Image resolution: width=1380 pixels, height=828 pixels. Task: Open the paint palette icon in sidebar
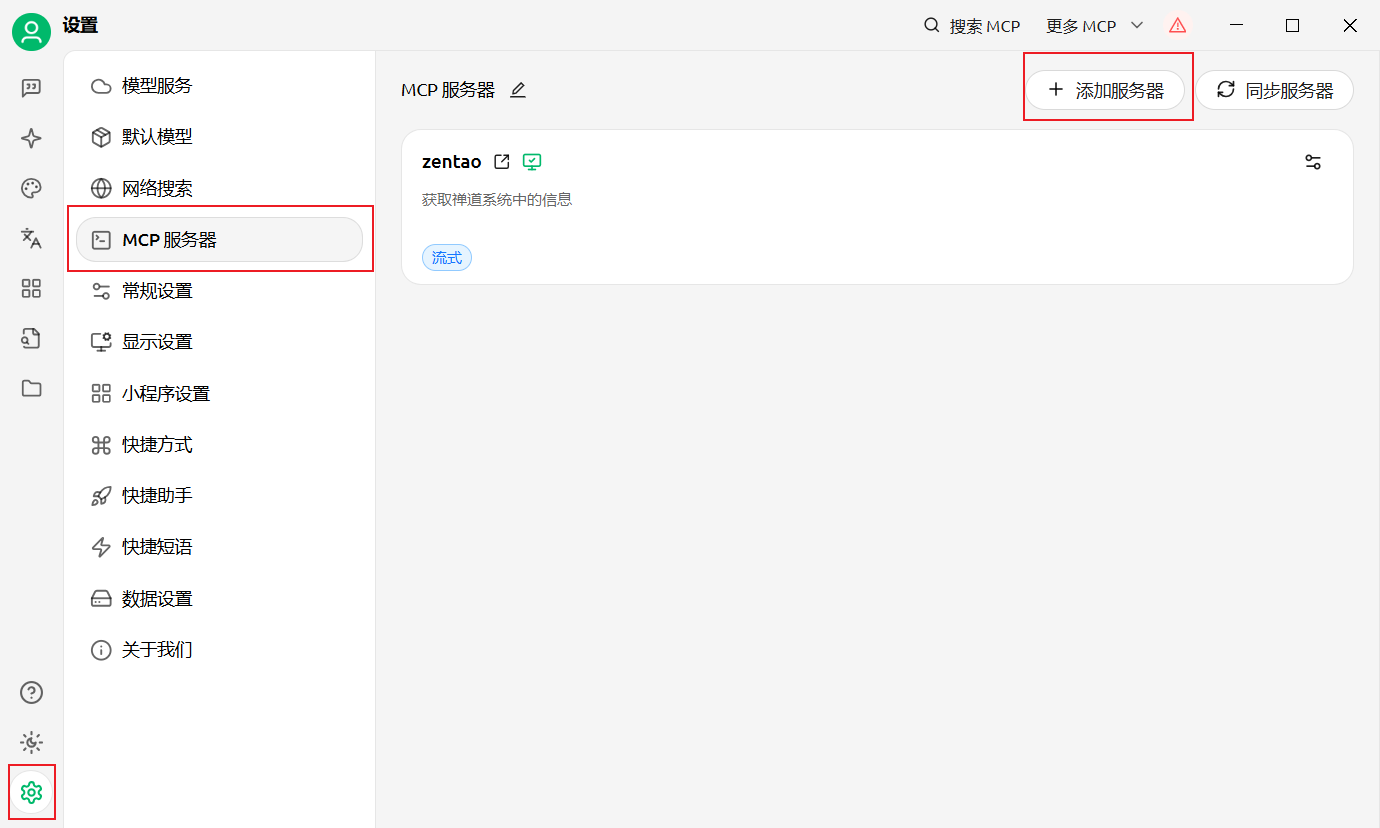click(x=31, y=189)
